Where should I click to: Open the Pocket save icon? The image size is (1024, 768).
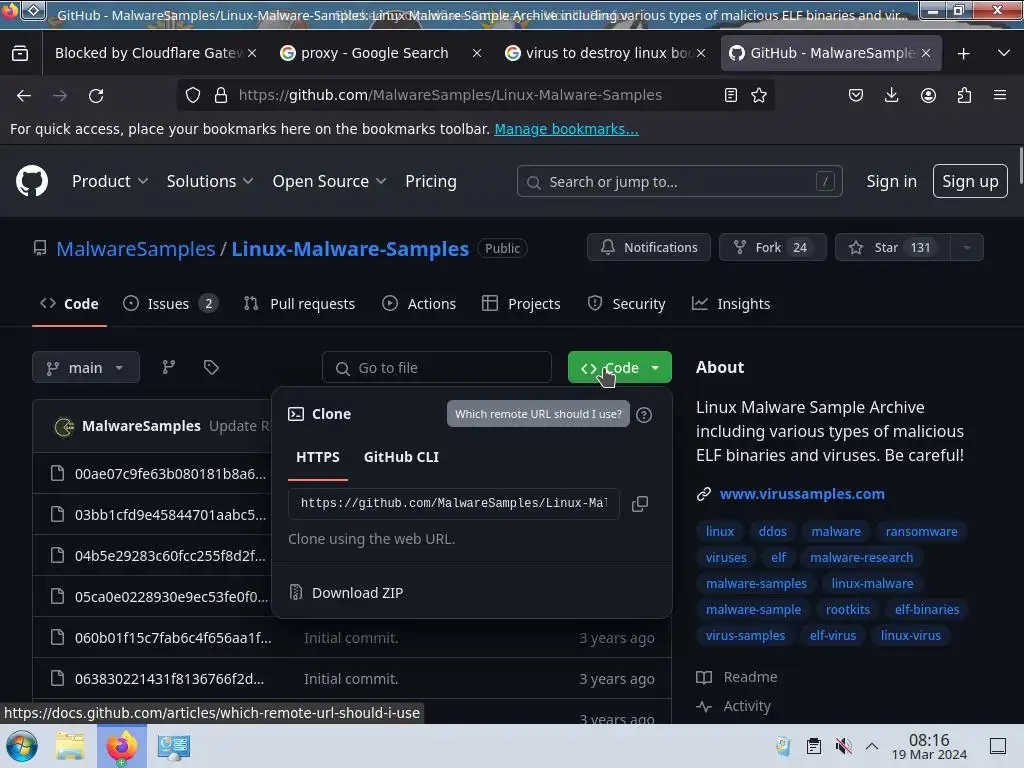856,95
